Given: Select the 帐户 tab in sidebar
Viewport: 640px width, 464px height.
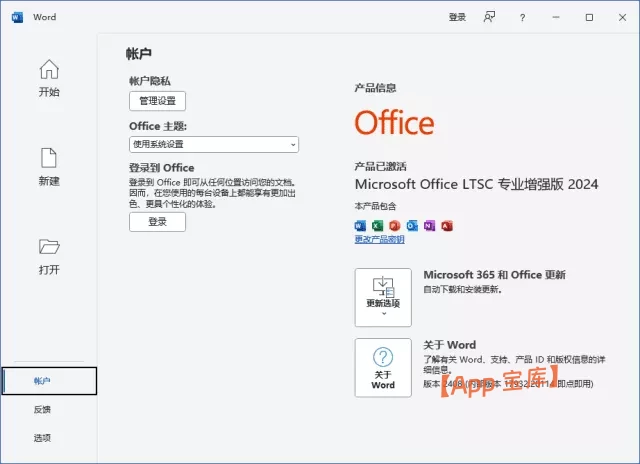Looking at the screenshot, I should [x=49, y=381].
